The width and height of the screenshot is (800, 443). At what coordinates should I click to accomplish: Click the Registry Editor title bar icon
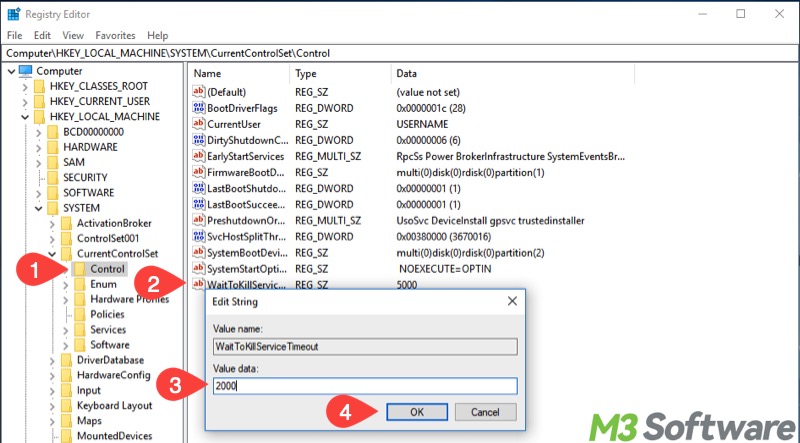coord(12,14)
